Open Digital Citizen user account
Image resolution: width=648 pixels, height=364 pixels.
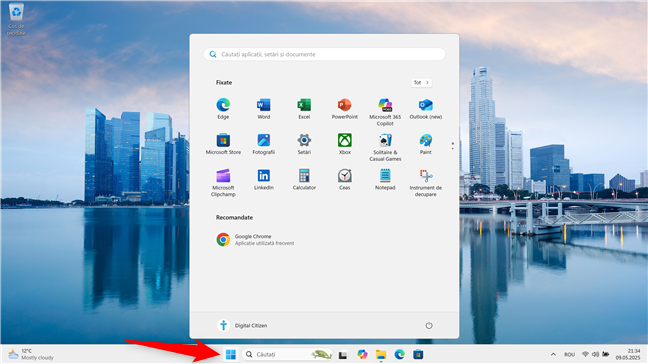click(242, 326)
